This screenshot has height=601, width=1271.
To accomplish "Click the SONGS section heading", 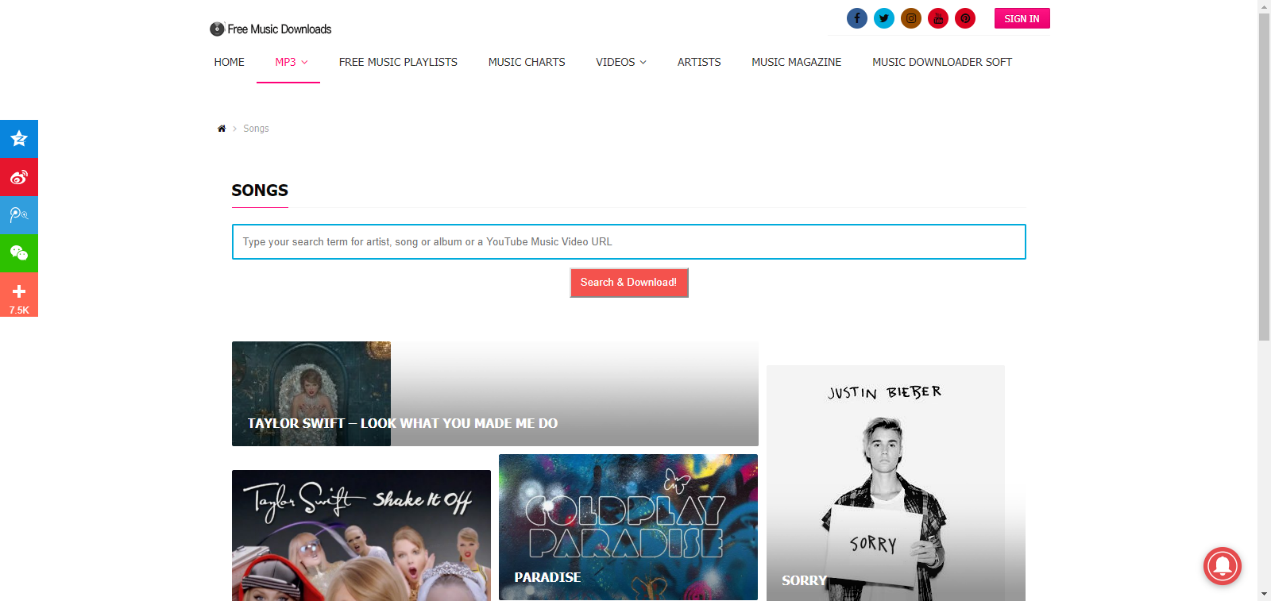I will click(x=260, y=190).
